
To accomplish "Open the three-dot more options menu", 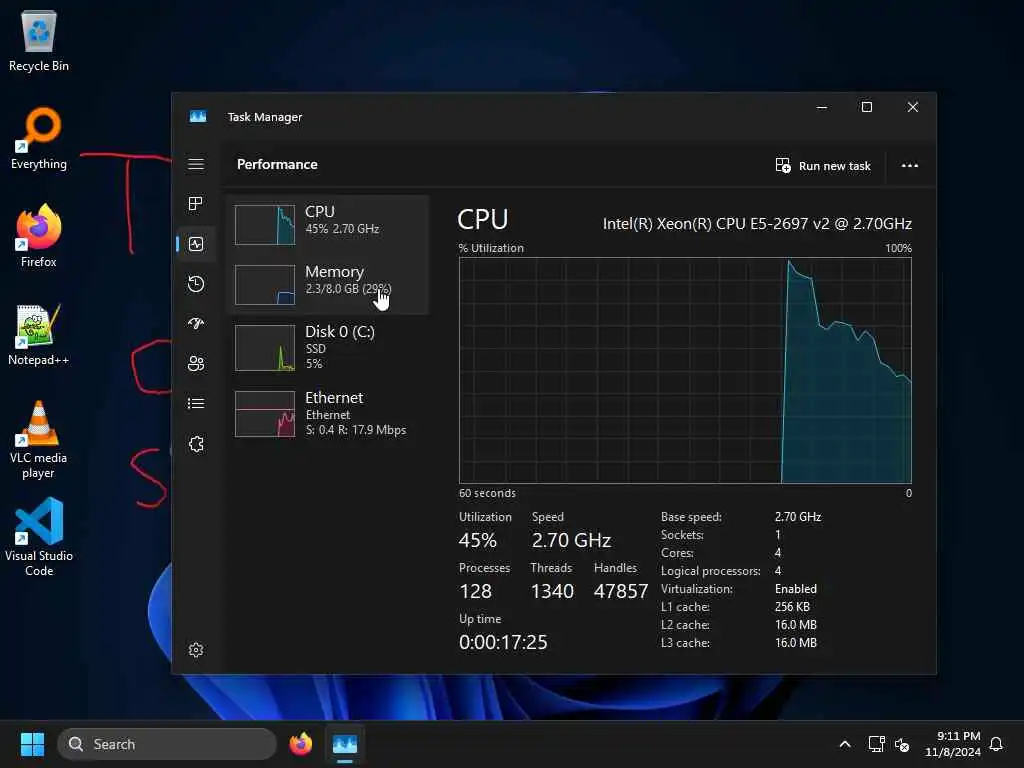I will click(x=910, y=166).
